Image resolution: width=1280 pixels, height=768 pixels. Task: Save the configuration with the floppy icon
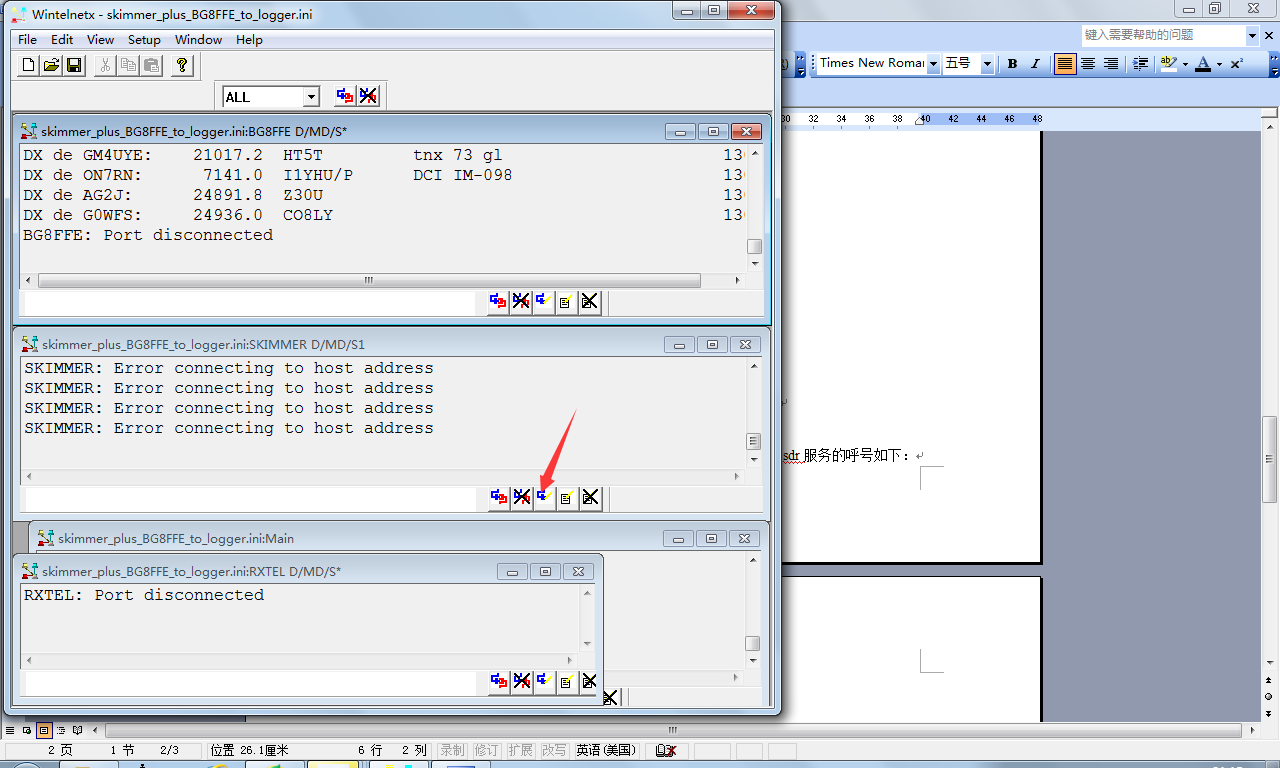click(74, 66)
